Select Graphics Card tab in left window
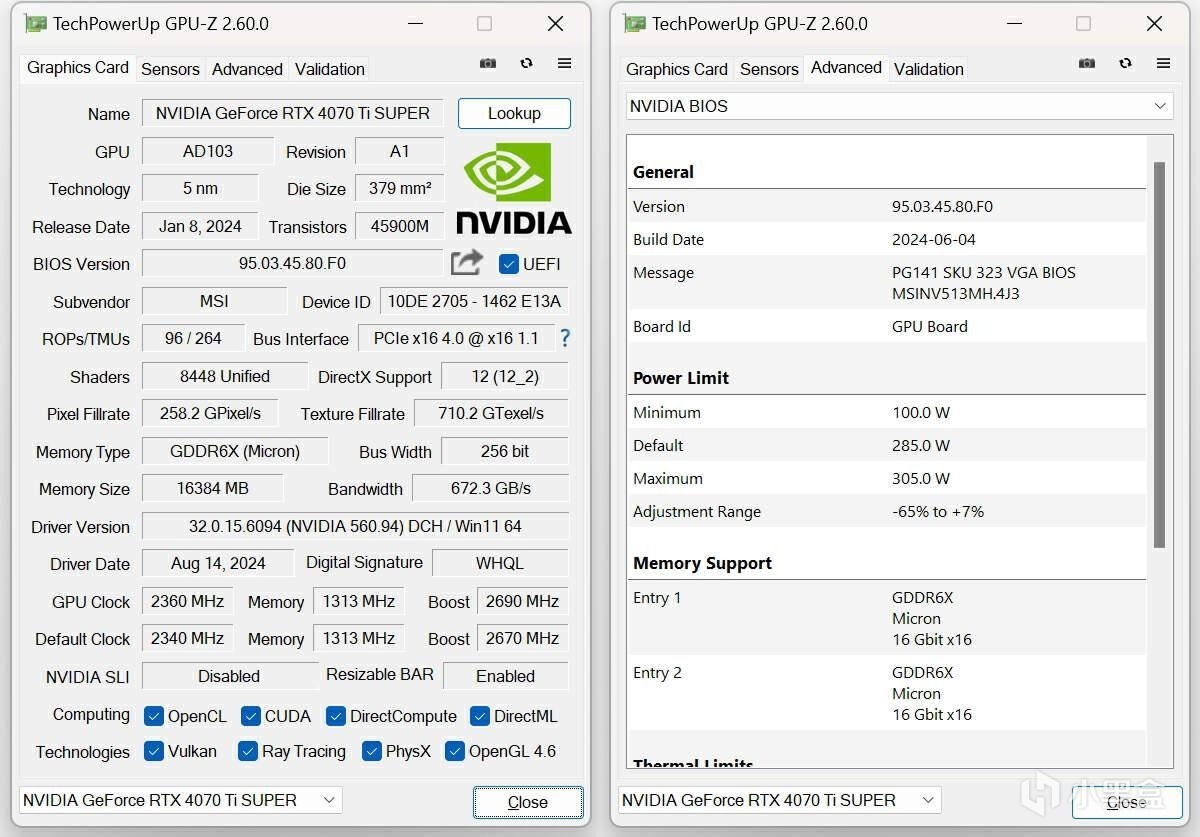The height and width of the screenshot is (837, 1200). pyautogui.click(x=78, y=67)
